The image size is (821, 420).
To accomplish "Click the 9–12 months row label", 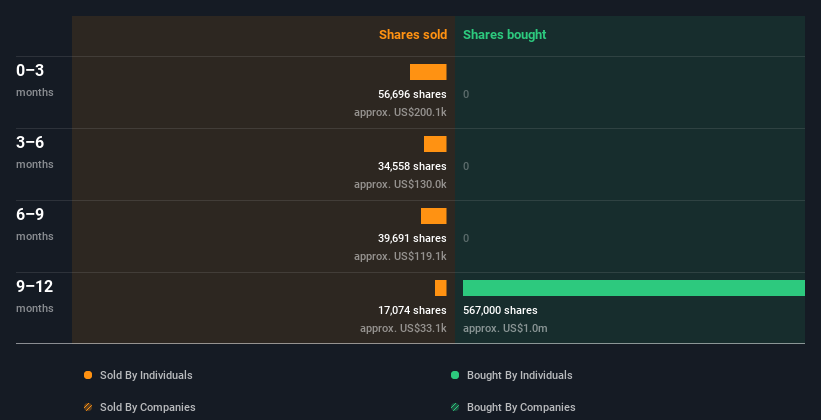I will (35, 296).
